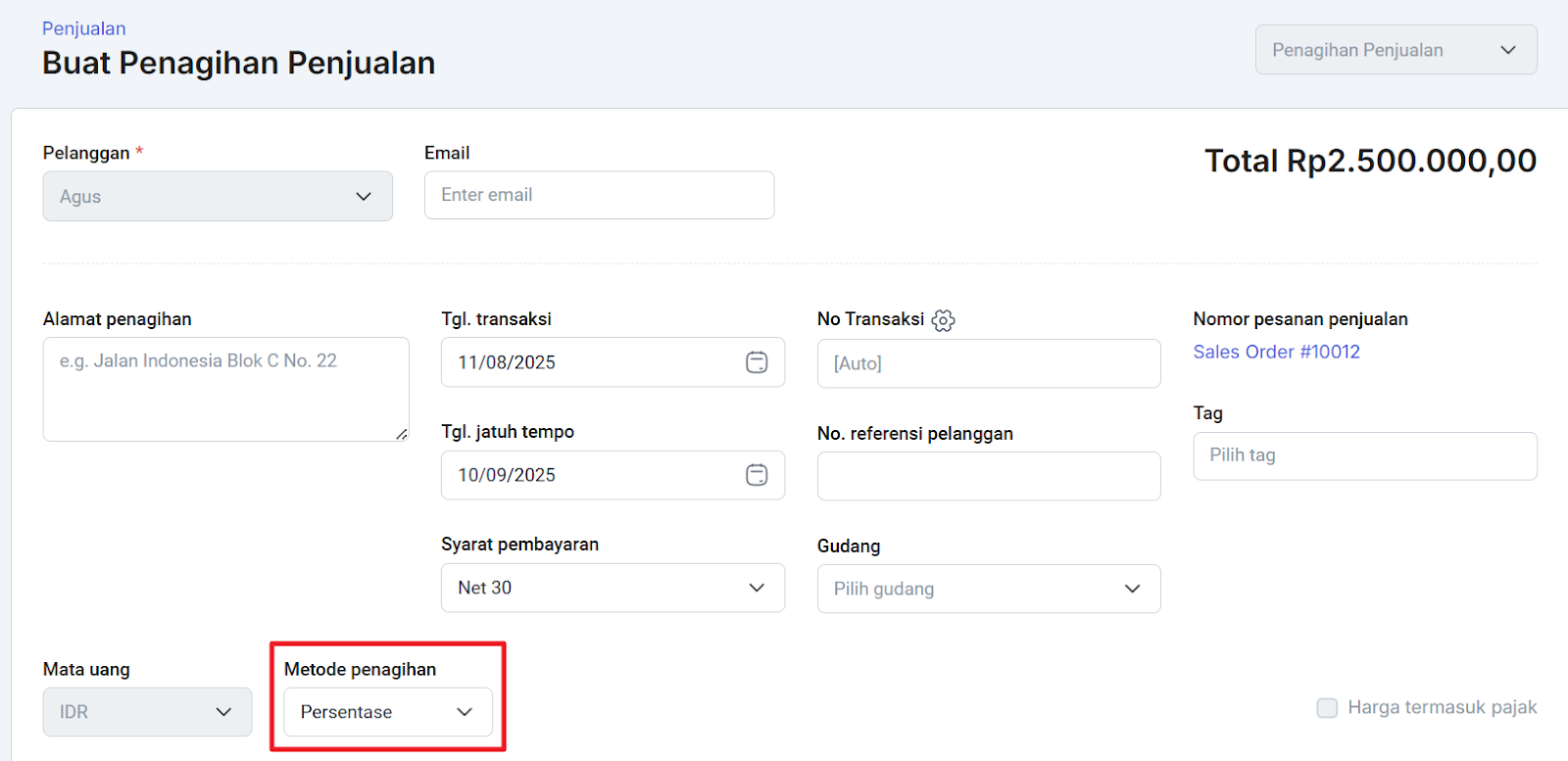Click the Tgl. jatuh tempo date value

point(507,475)
